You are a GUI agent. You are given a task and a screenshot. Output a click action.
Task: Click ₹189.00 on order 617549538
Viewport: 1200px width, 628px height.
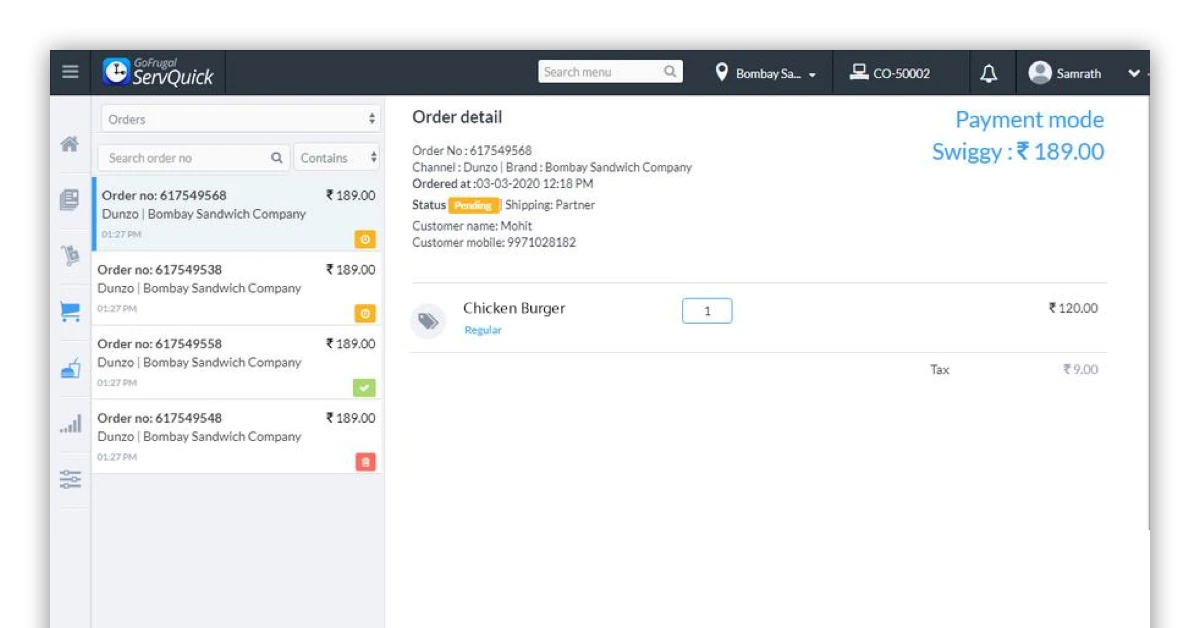351,270
